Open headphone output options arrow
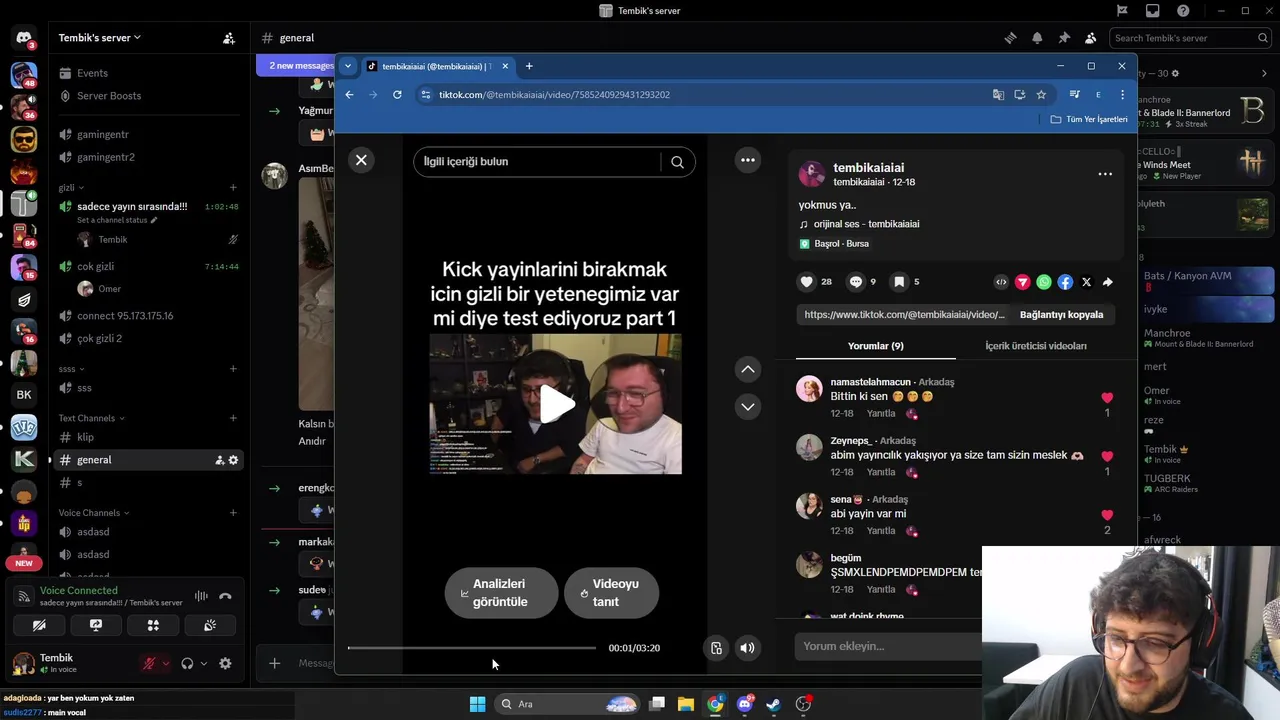 coord(204,663)
